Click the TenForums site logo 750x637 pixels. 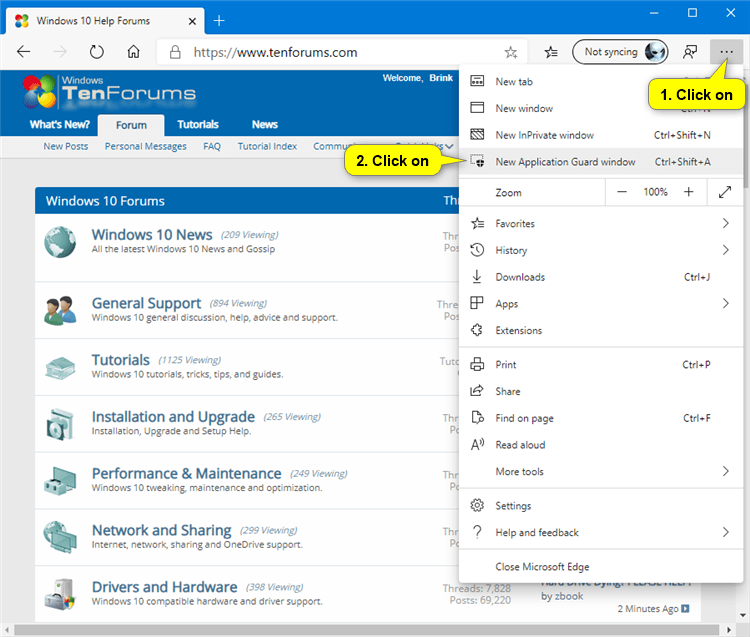click(109, 91)
